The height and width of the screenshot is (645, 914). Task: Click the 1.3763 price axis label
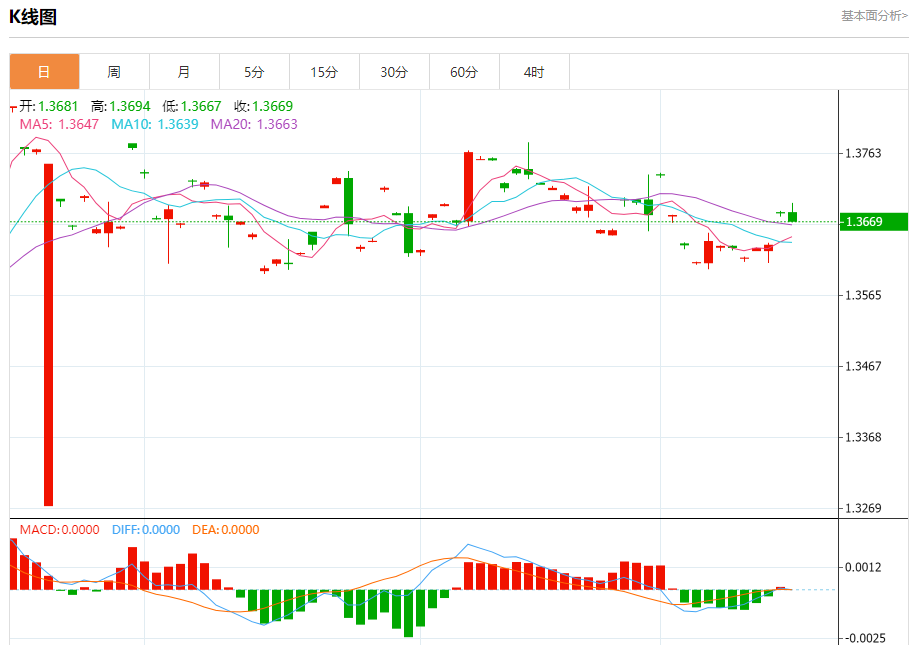pyautogui.click(x=863, y=153)
